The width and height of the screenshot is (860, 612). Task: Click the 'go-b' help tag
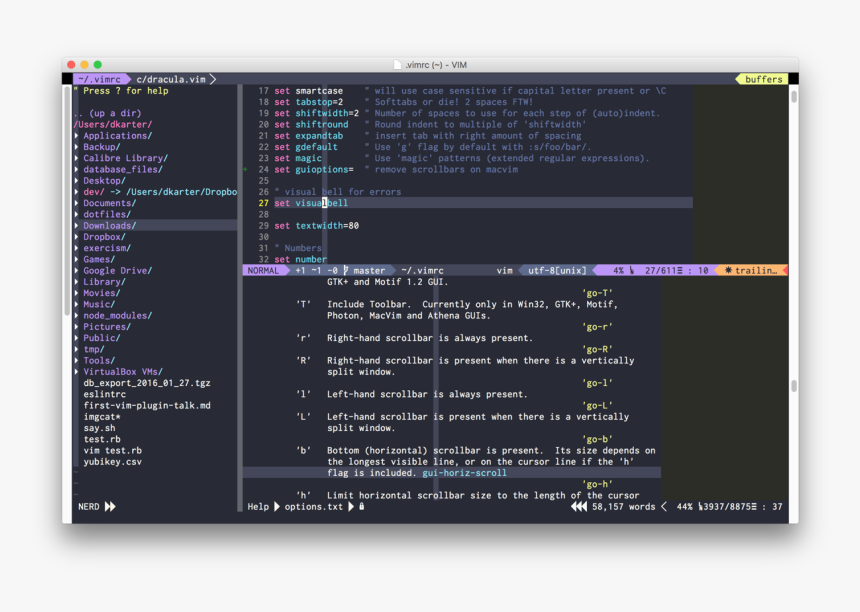coord(597,439)
